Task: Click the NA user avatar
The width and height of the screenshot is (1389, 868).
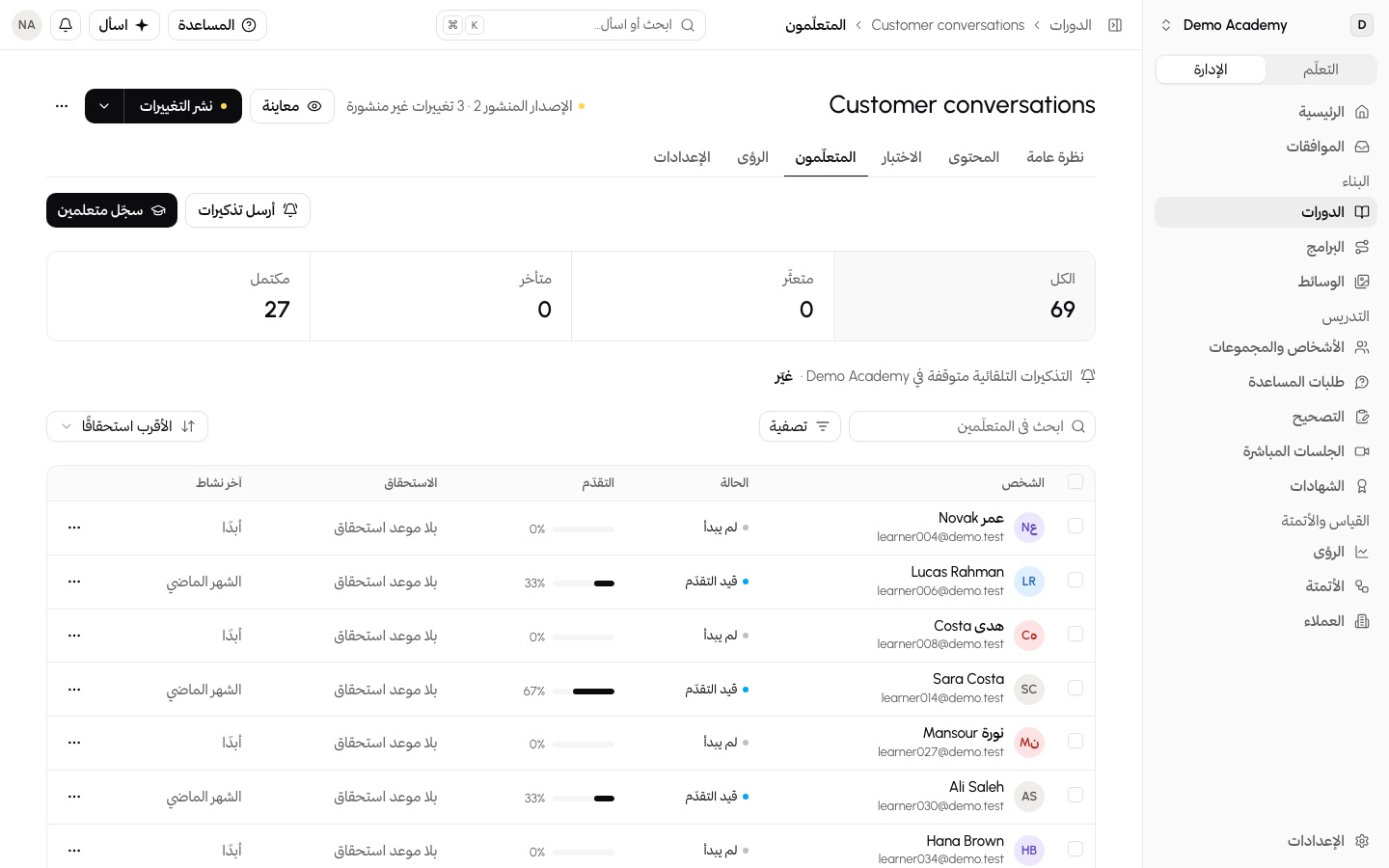Action: click(x=27, y=25)
